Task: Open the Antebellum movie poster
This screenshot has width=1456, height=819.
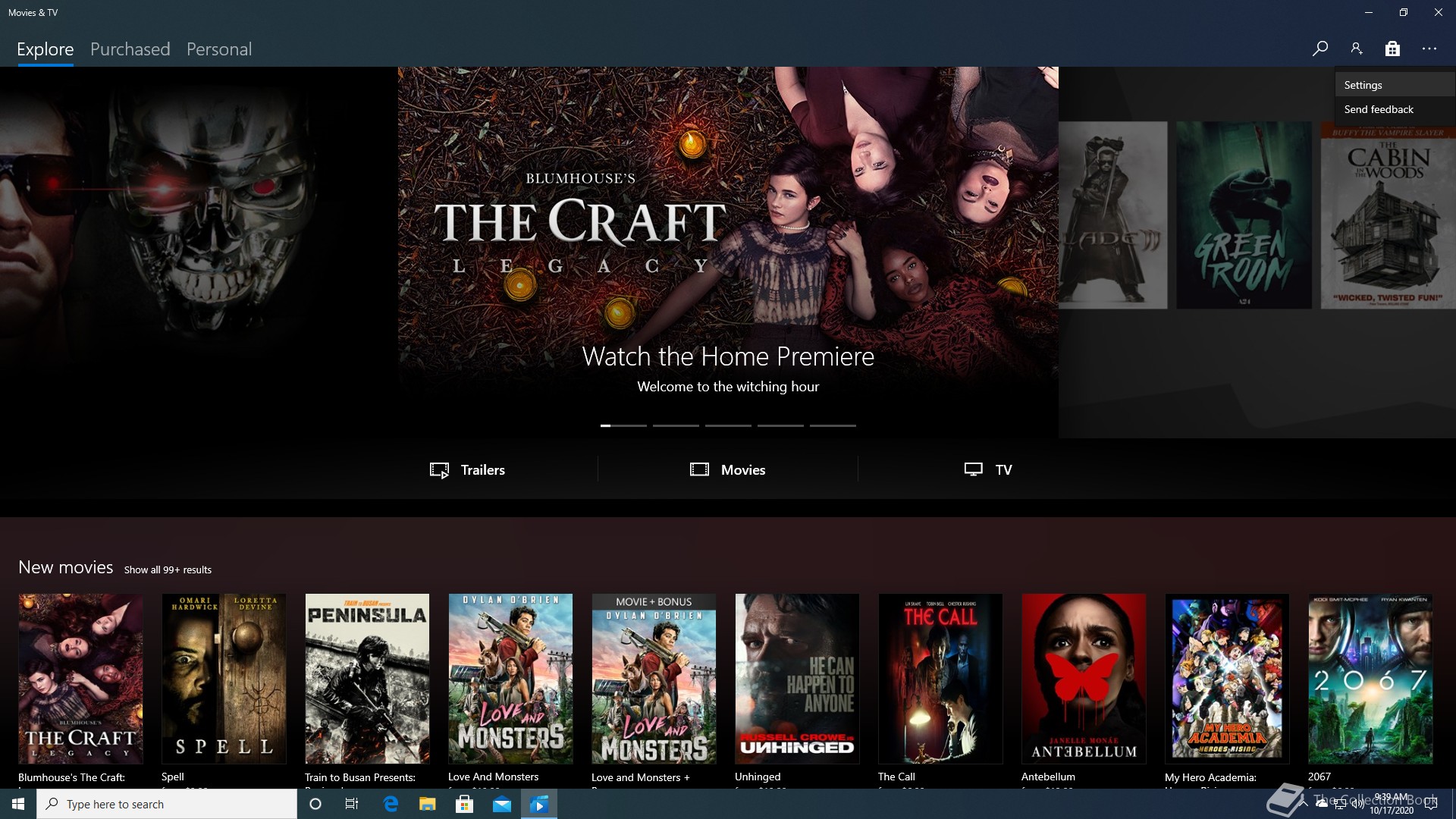Action: tap(1084, 679)
